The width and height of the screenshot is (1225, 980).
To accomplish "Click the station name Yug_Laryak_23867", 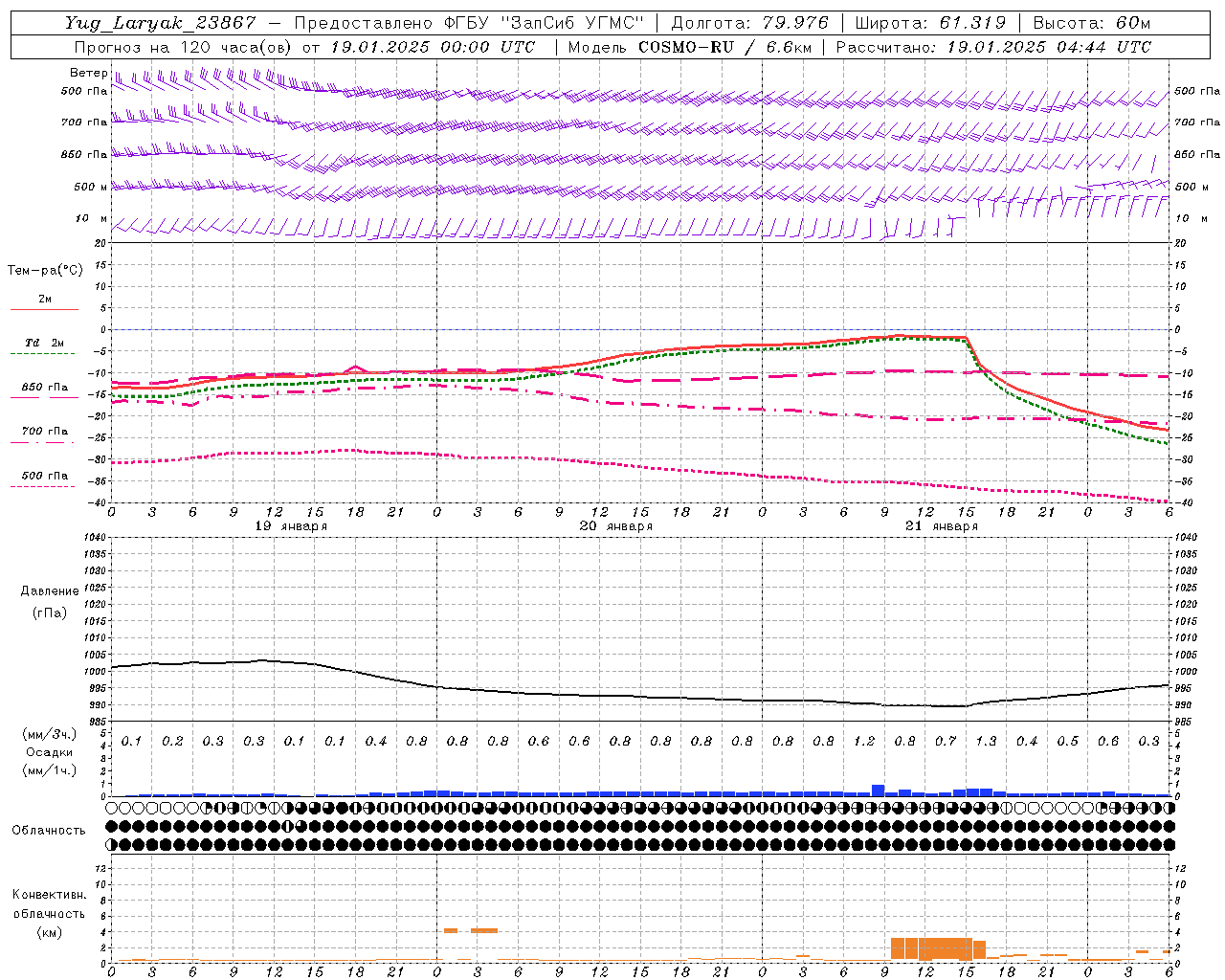I will [x=161, y=23].
